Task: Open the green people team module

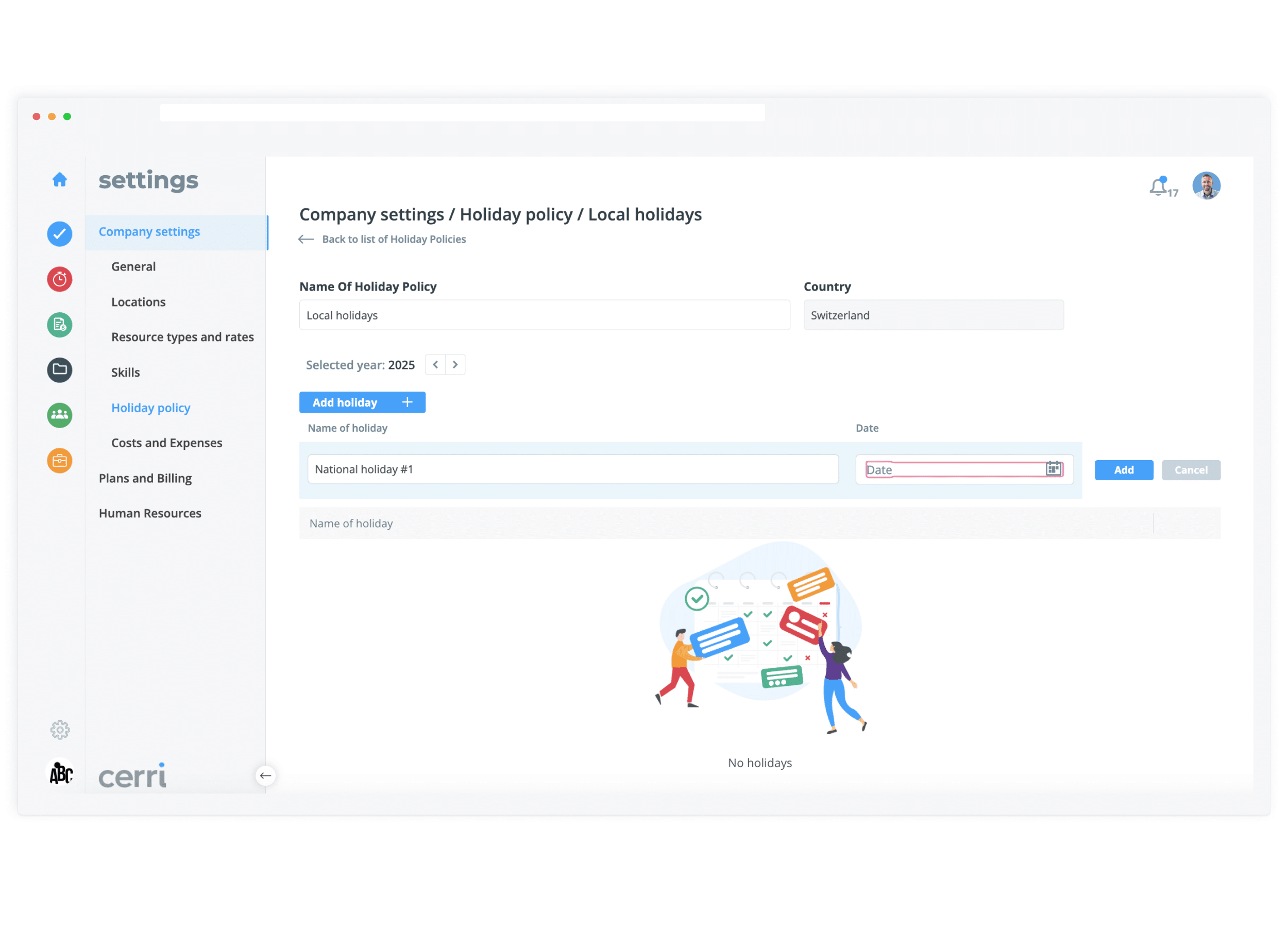Action: [59, 415]
